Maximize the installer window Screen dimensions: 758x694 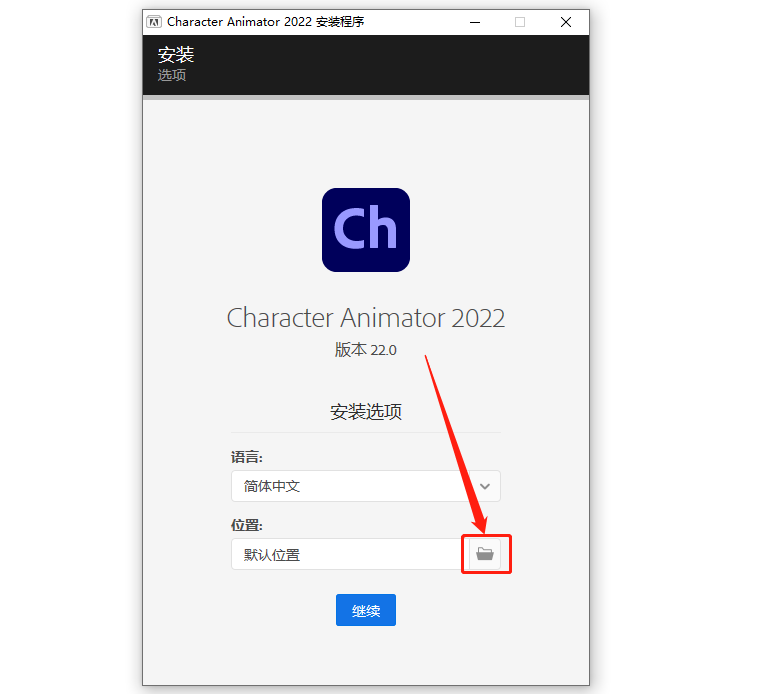tap(520, 22)
